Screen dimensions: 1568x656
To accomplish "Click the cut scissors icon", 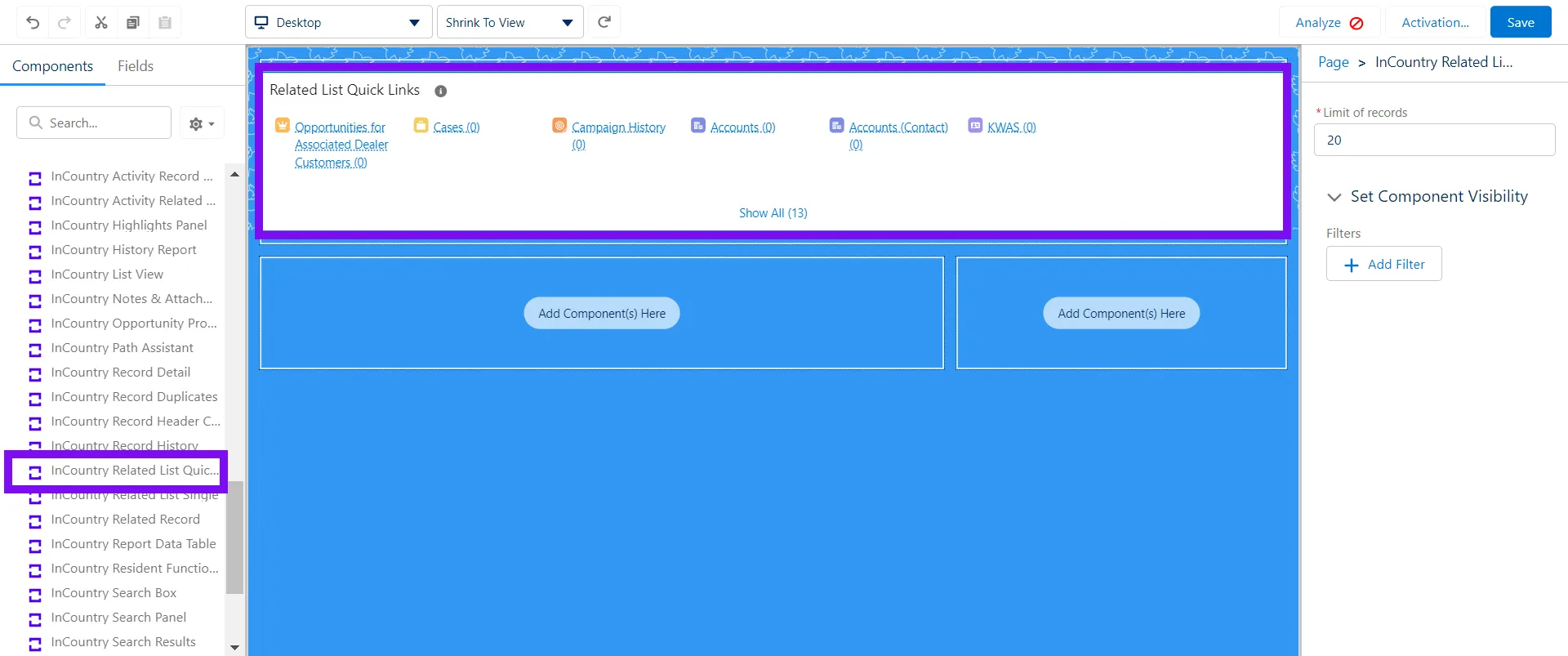I will [x=101, y=23].
